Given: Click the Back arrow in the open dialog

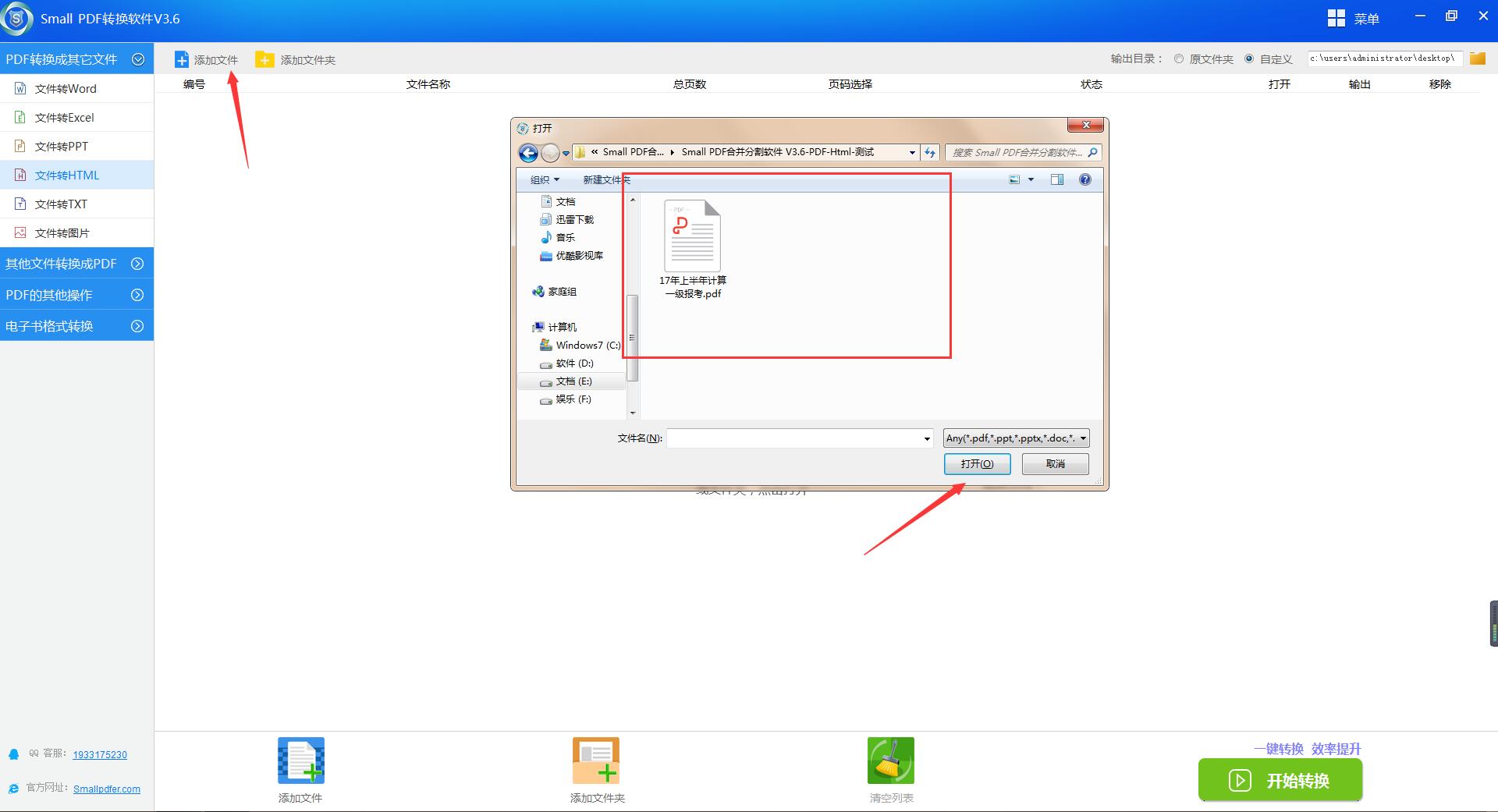Looking at the screenshot, I should pos(528,153).
